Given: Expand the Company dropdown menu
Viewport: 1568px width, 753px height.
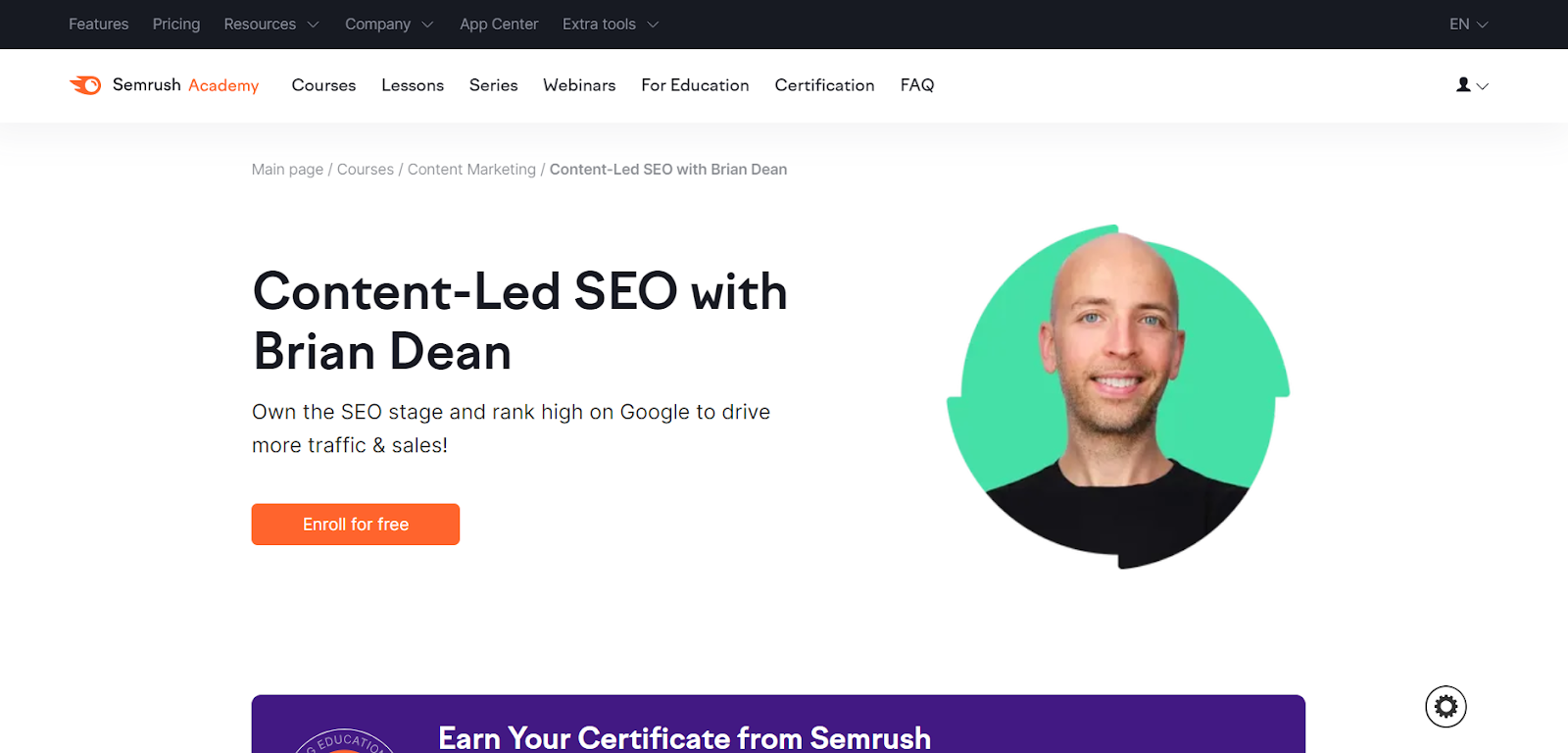Looking at the screenshot, I should 389,25.
